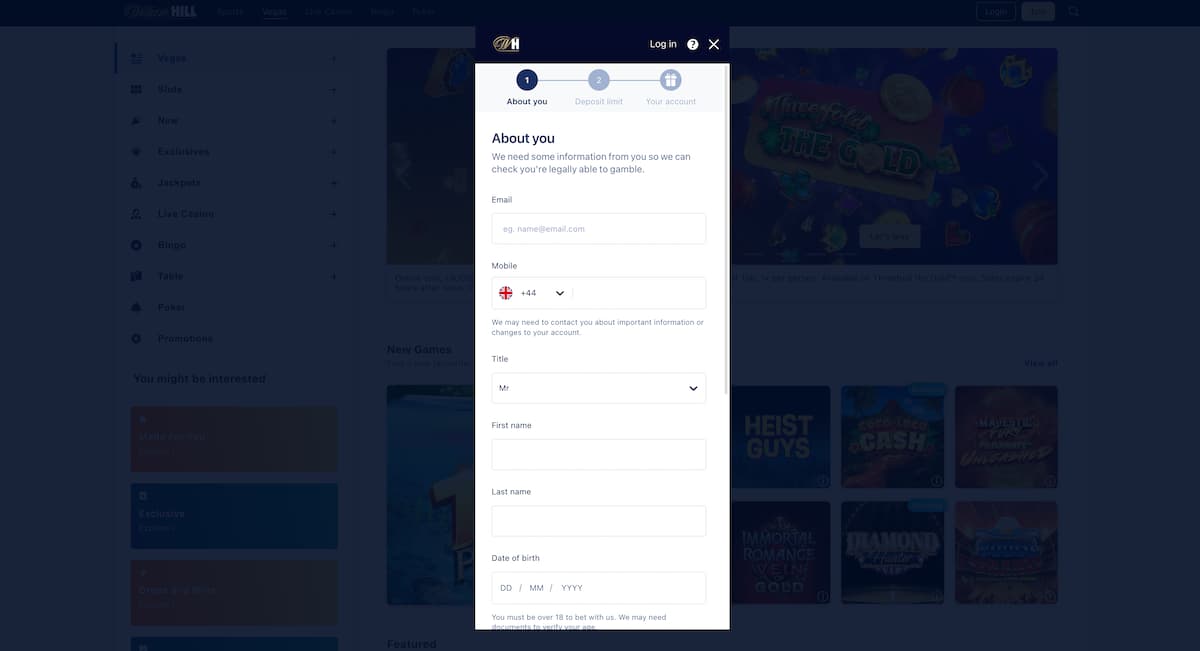1200x651 pixels.
Task: Click the Vegas sidebar icon
Action: [x=136, y=58]
